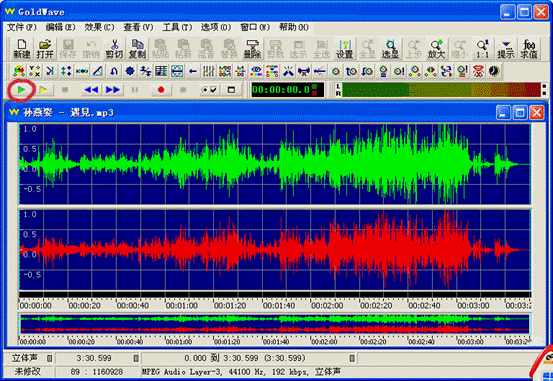Open the 窗口(W) menu
553x381 pixels.
click(255, 27)
